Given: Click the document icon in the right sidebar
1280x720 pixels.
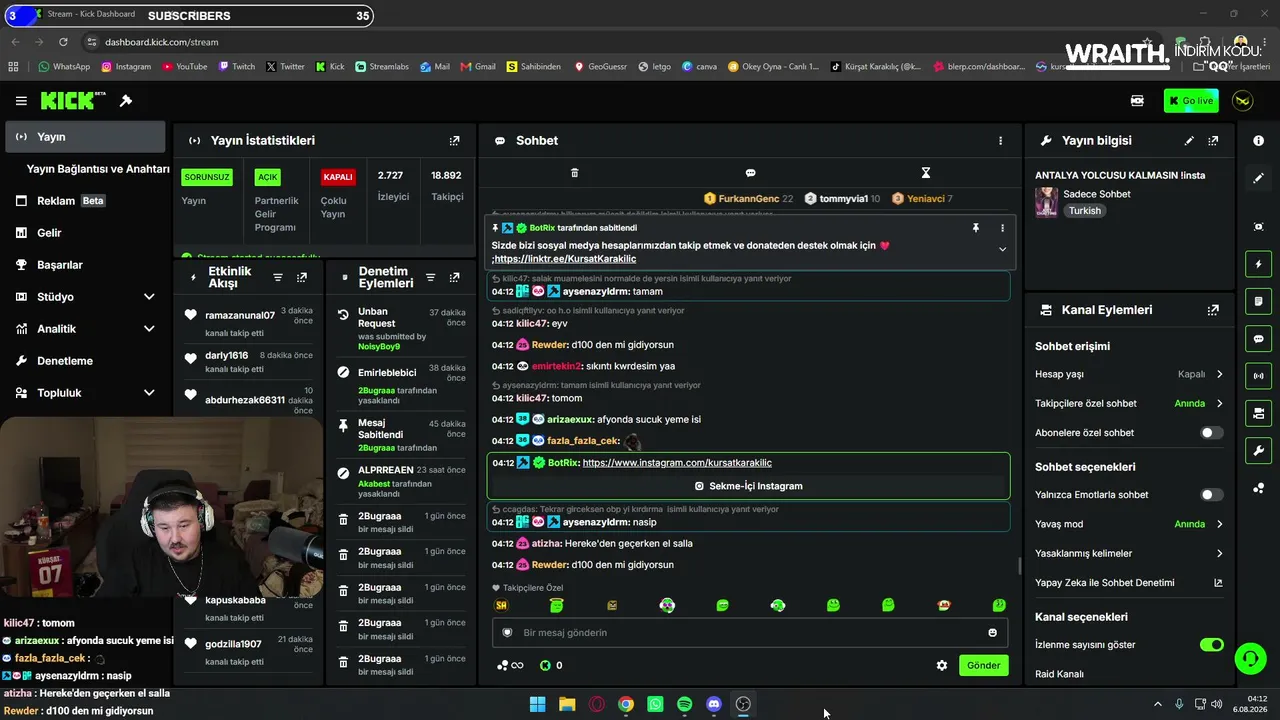Looking at the screenshot, I should point(1258,301).
